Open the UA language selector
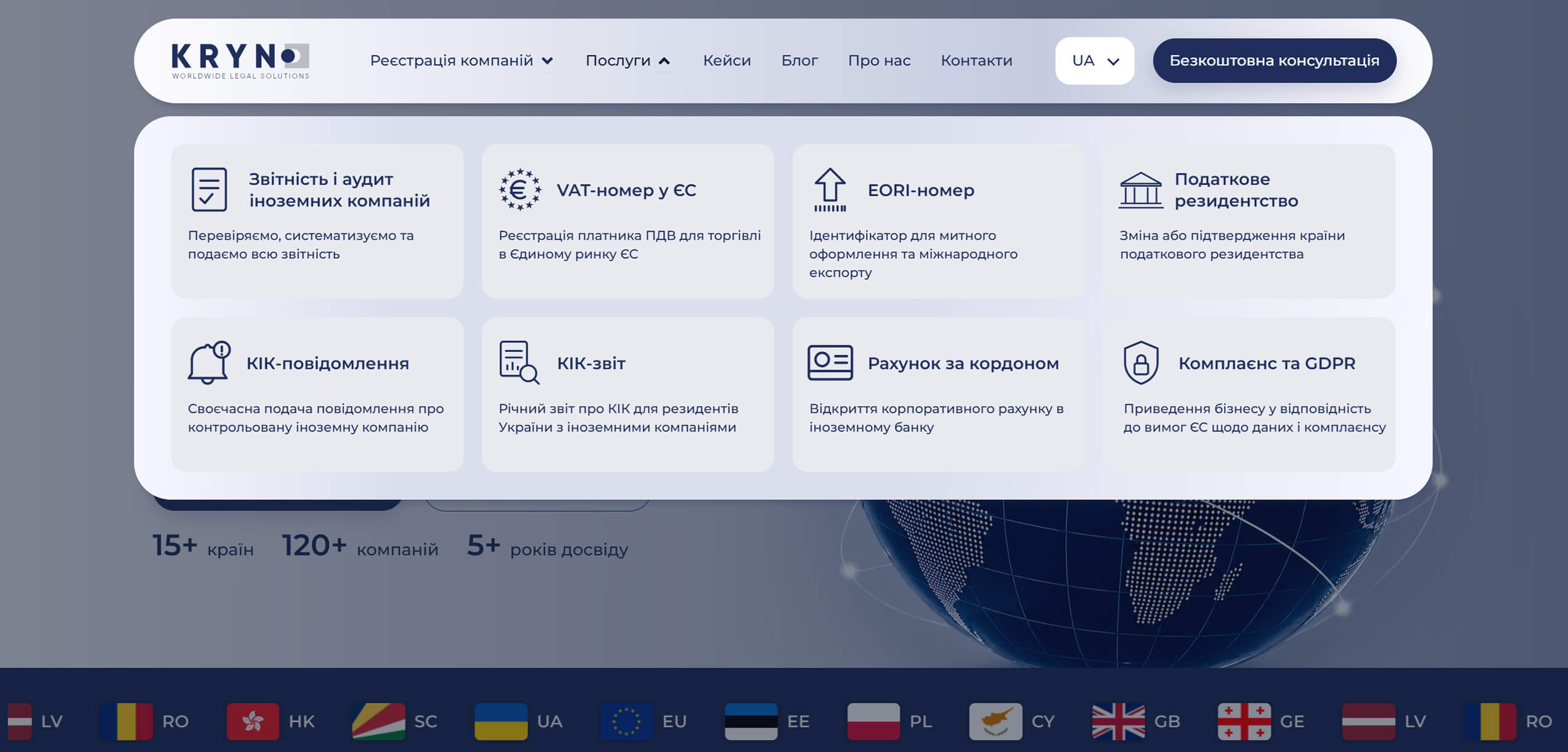1568x752 pixels. [1095, 60]
